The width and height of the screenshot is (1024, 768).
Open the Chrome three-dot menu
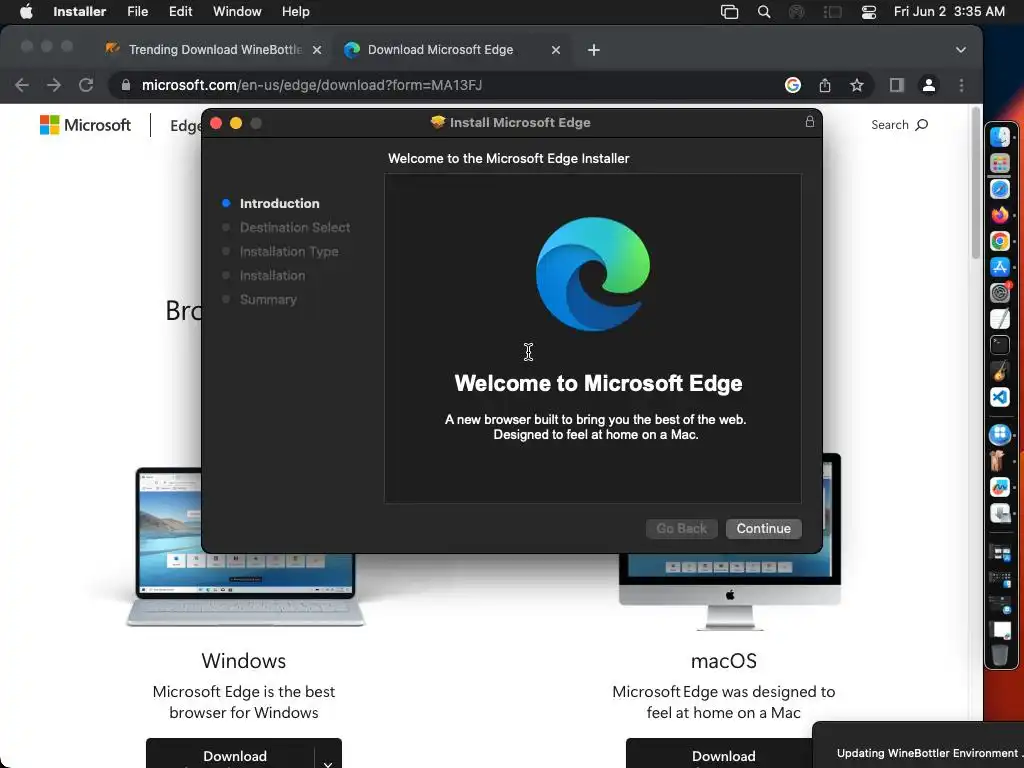[x=961, y=85]
